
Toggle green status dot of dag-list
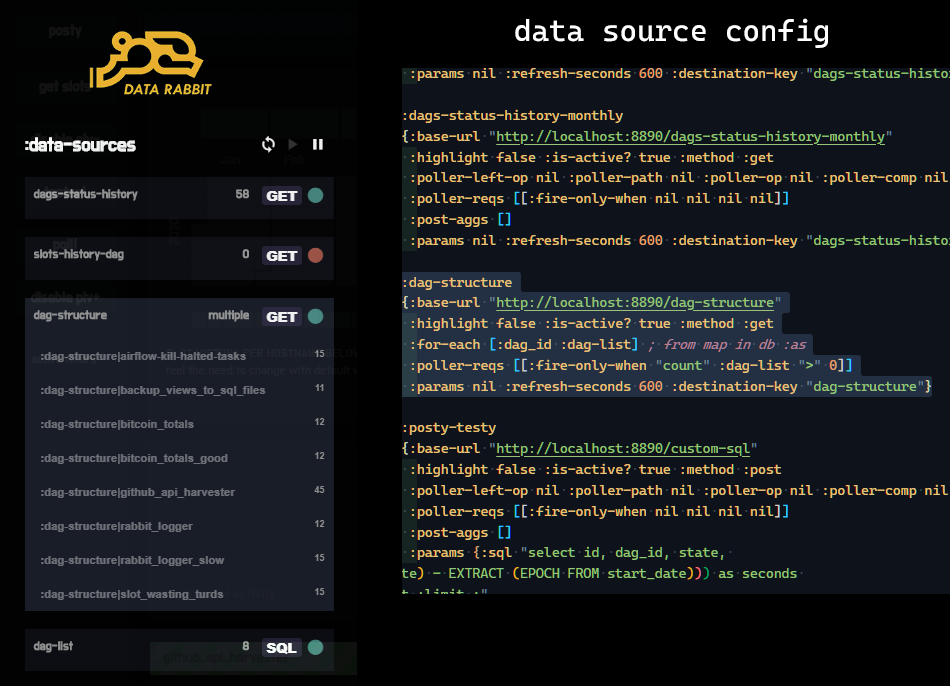[316, 647]
